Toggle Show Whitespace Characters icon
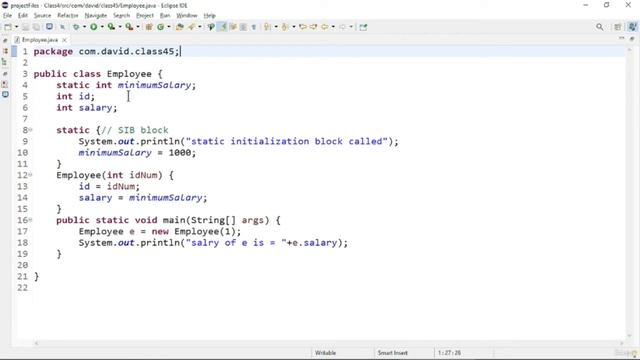Screen dimensions: 640x360 [254, 27]
